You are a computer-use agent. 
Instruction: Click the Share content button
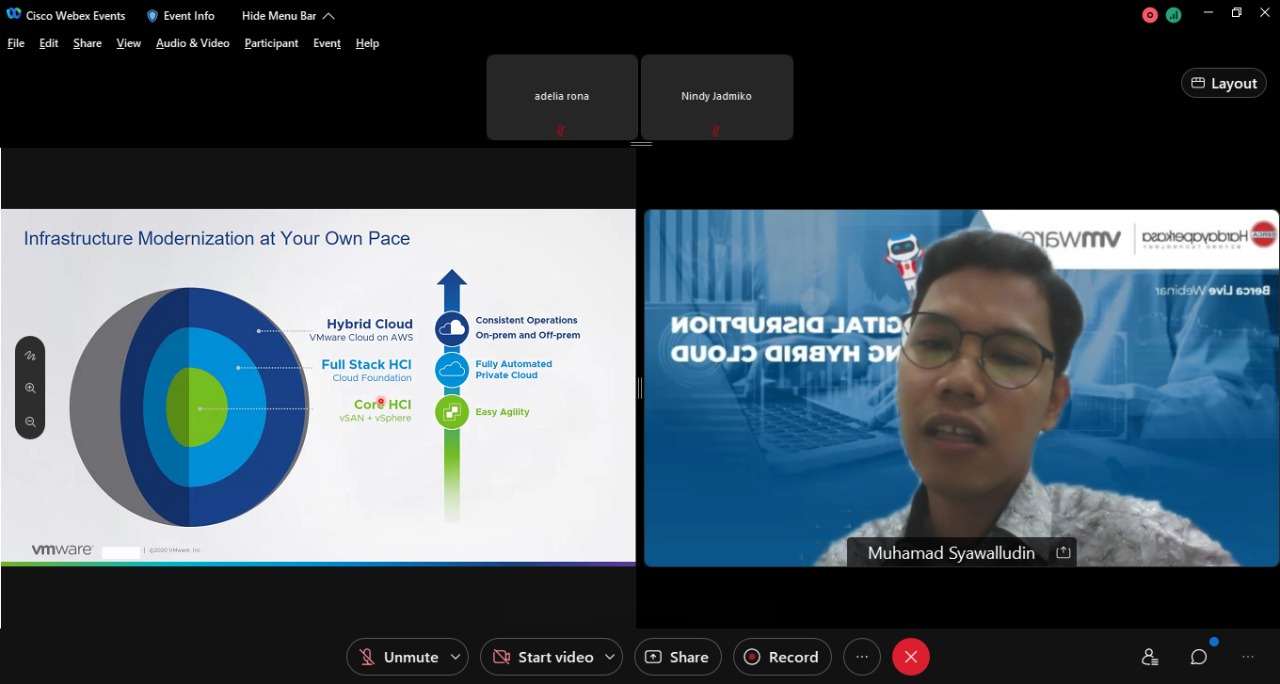click(678, 657)
